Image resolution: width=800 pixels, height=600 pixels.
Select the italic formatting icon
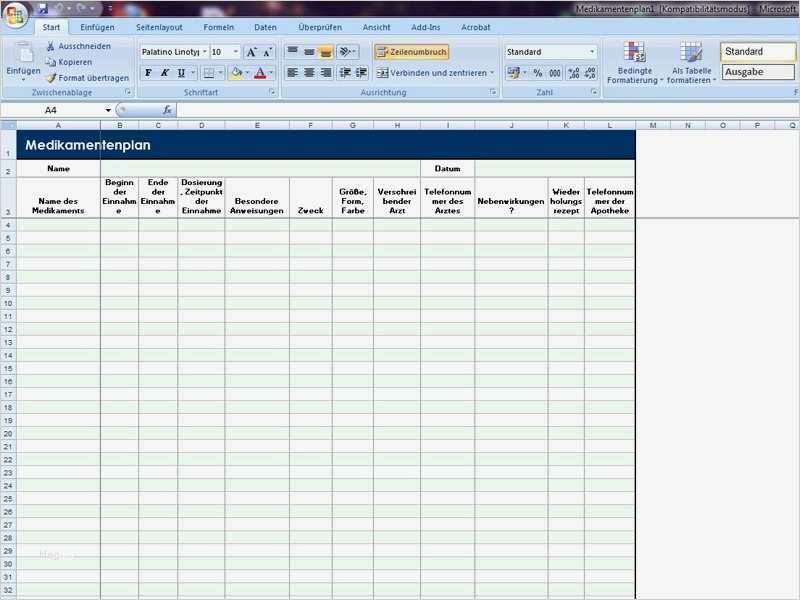(x=164, y=72)
